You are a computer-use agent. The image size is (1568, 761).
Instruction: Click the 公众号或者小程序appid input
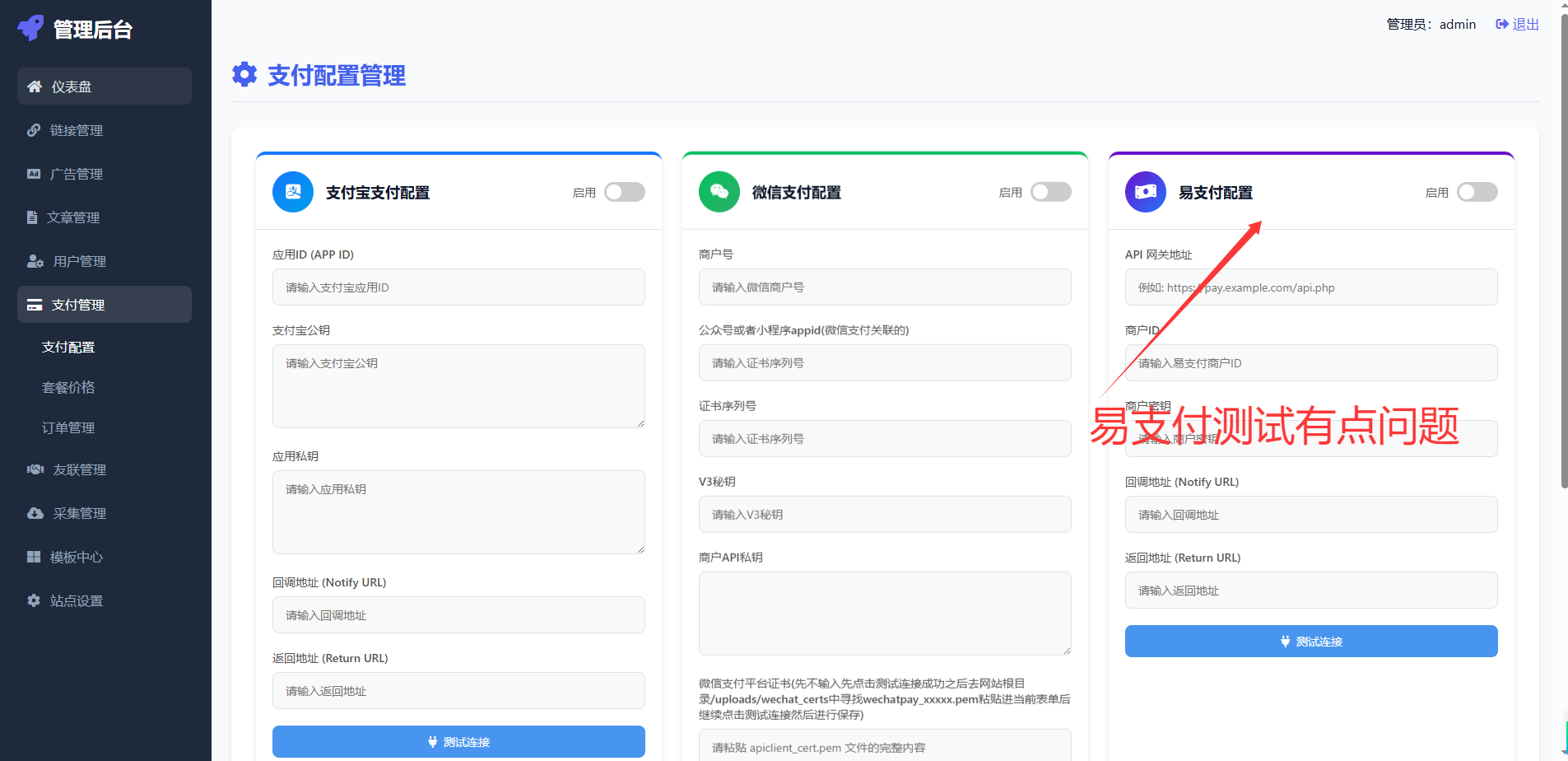[x=885, y=362]
